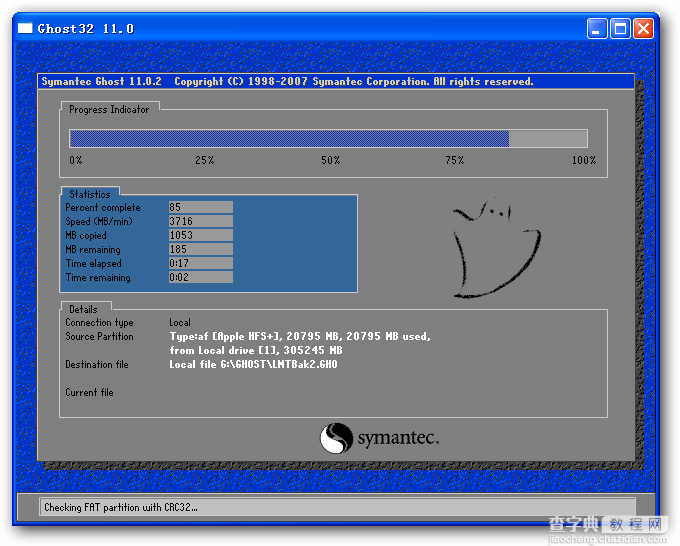Click the Connection type label
680x546 pixels.
coord(99,322)
